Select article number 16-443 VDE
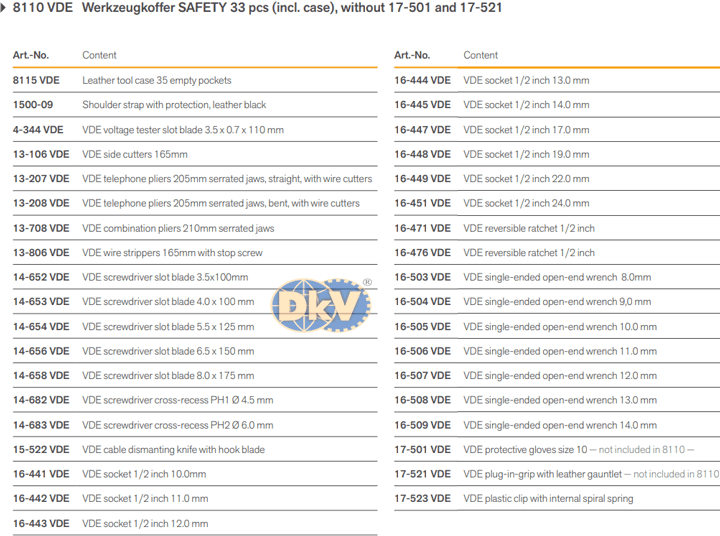Screen dimensions: 720x536 pyautogui.click(x=41, y=523)
